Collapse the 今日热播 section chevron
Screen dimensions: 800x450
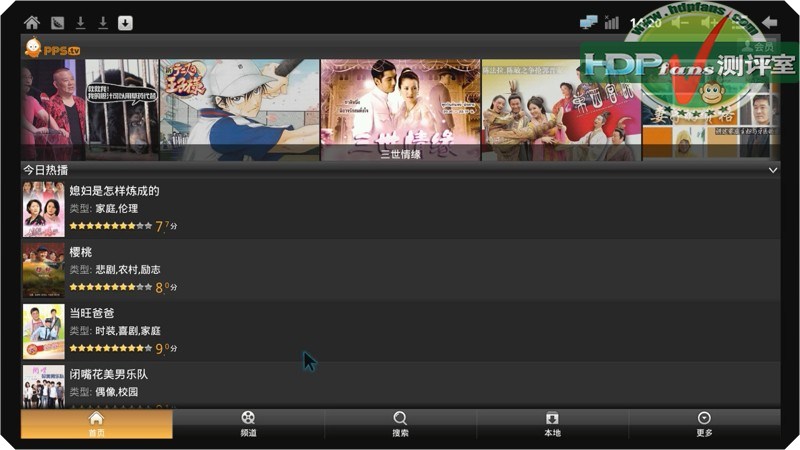click(773, 170)
